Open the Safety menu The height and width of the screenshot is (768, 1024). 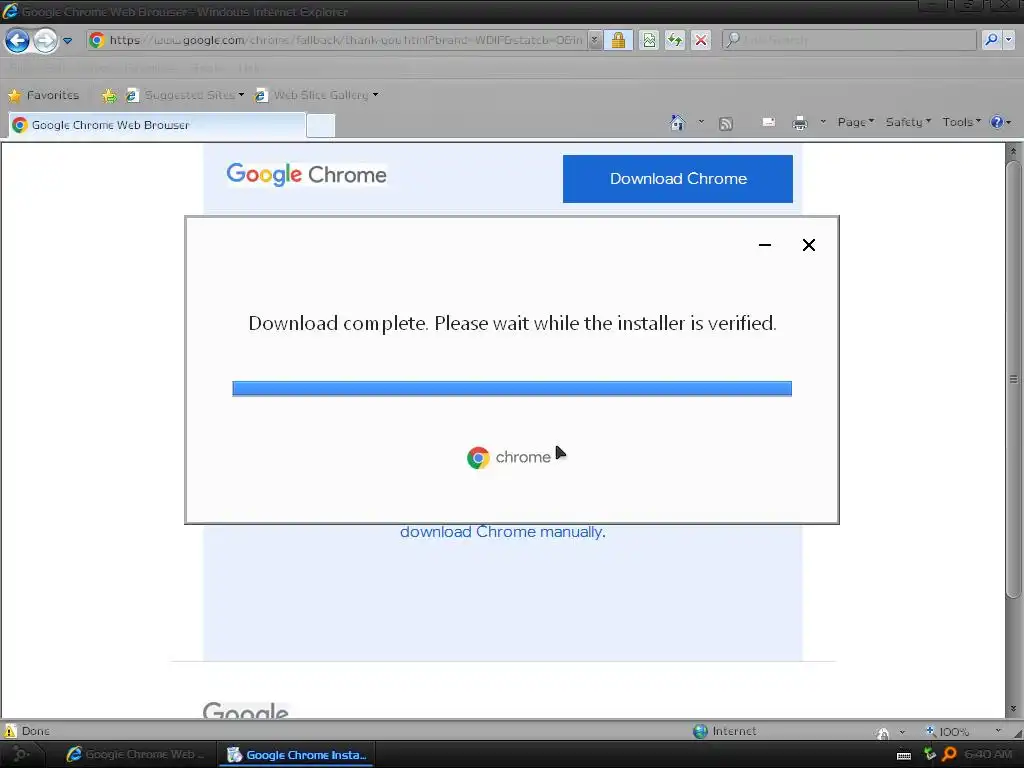(908, 122)
